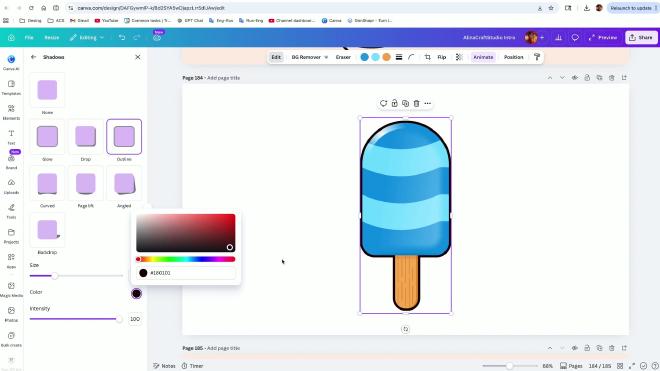Viewport: 660px width, 371px height.
Task: Open the Bulk create sidebar panel
Action: pyautogui.click(x=11, y=339)
